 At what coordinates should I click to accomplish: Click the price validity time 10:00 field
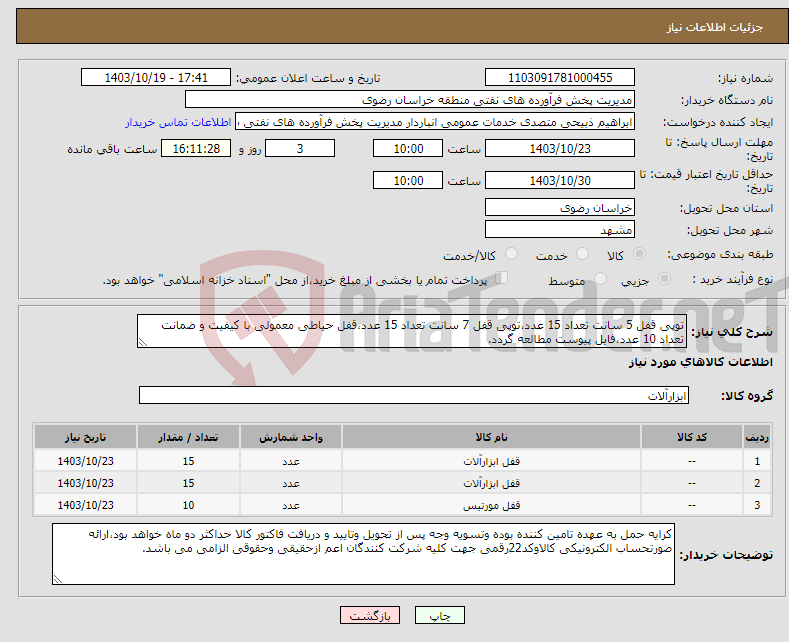(x=408, y=180)
